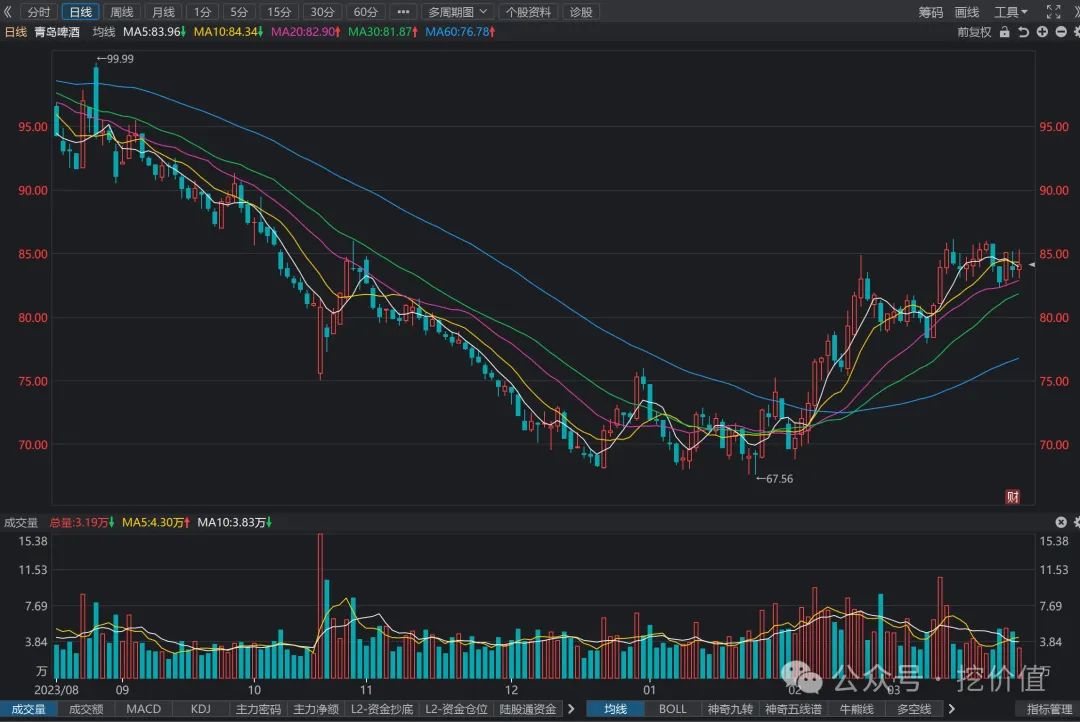
Task: Toggle the 分时 intraday view
Action: point(38,12)
